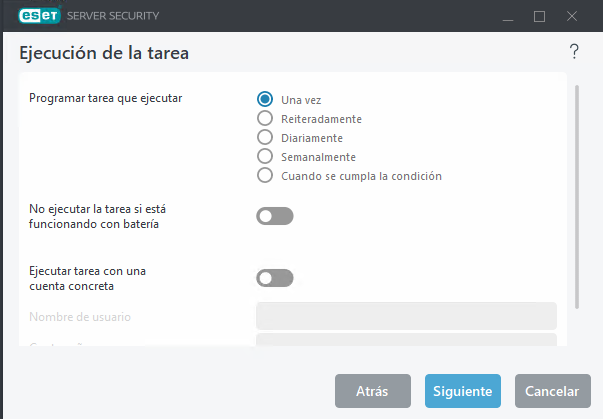Click the Cancelar button
Image resolution: width=603 pixels, height=419 pixels.
coord(553,391)
